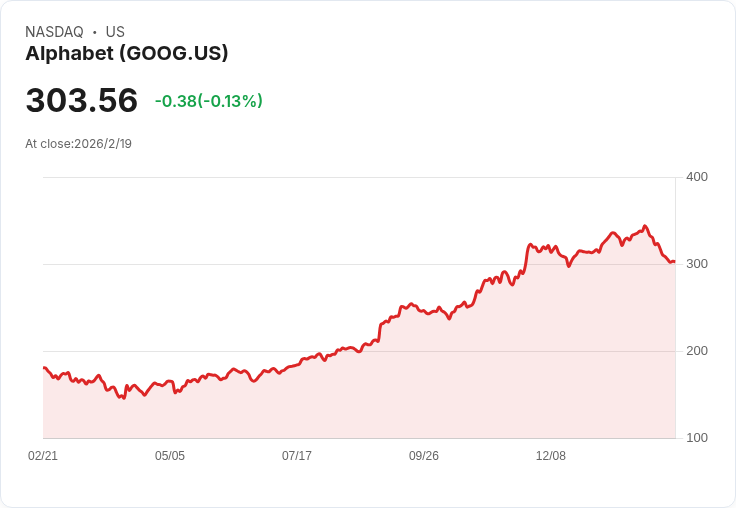Select the 07/17 date on the x-axis
Viewport: 736px width, 508px height.
click(x=297, y=456)
